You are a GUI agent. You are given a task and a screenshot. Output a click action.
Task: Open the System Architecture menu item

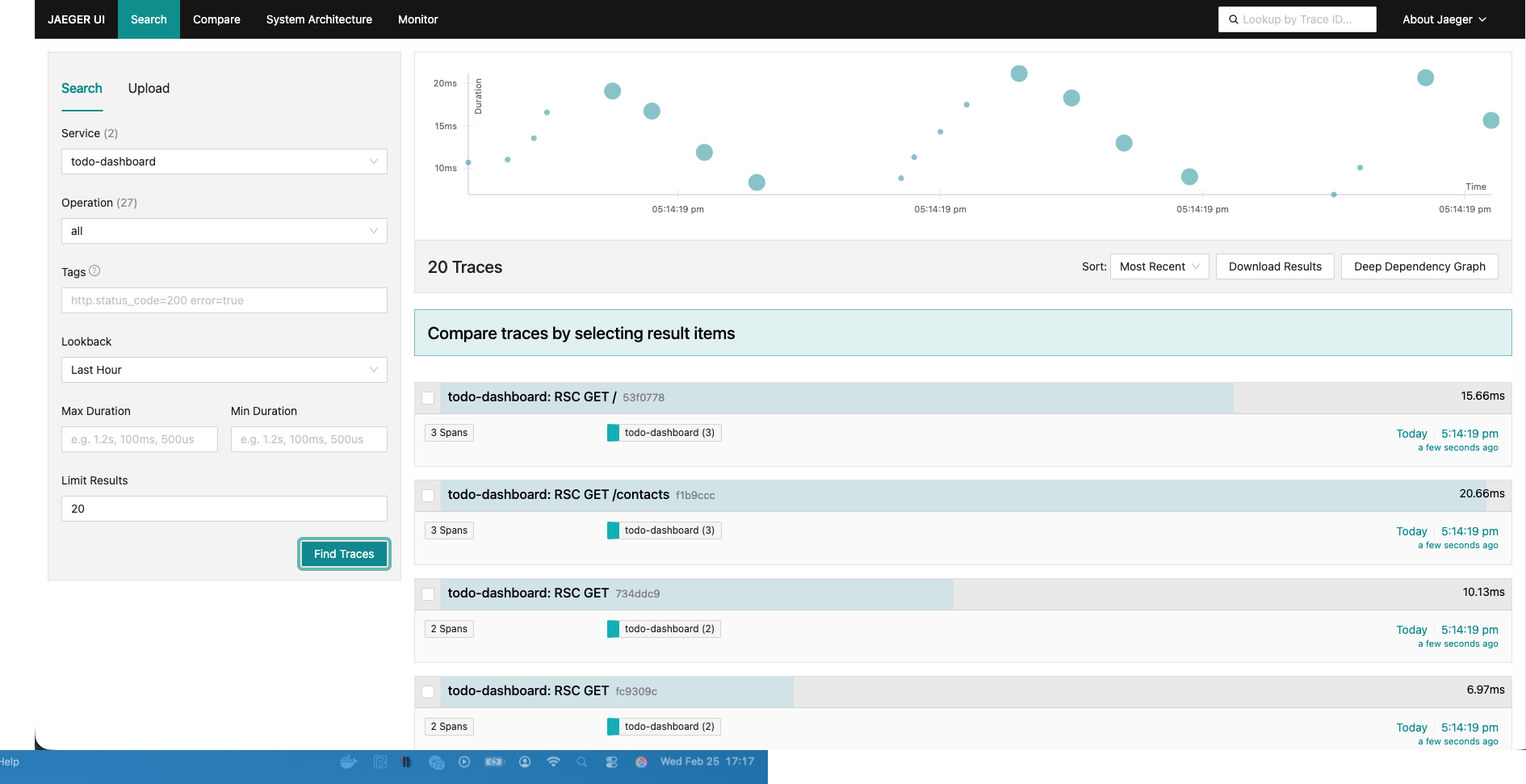pyautogui.click(x=319, y=19)
